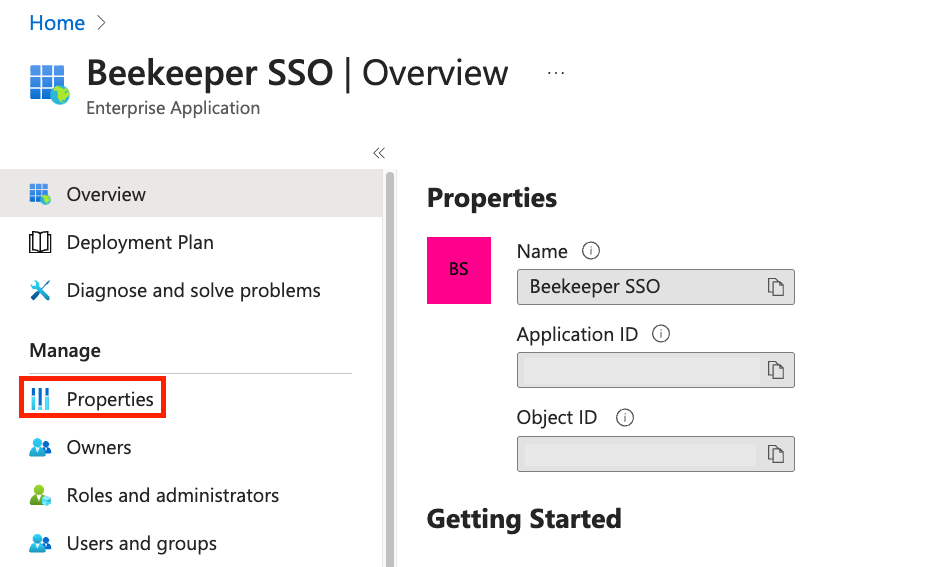The width and height of the screenshot is (933, 567).
Task: Show info tooltip for Application ID
Action: point(660,334)
